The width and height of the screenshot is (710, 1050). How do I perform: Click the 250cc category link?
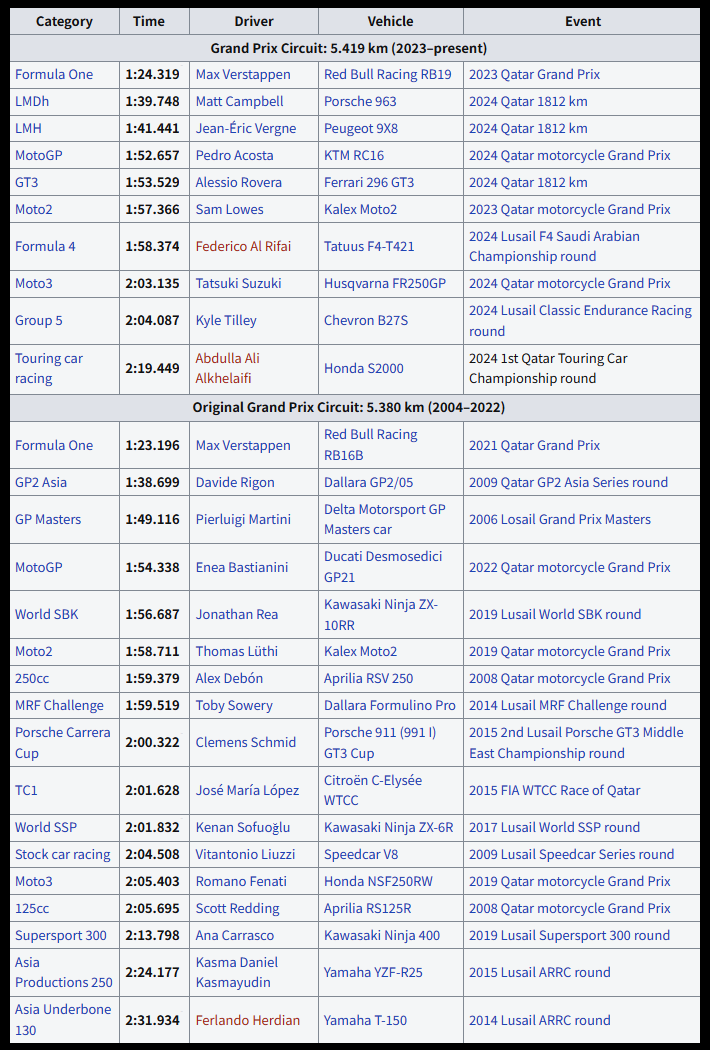pyautogui.click(x=32, y=678)
